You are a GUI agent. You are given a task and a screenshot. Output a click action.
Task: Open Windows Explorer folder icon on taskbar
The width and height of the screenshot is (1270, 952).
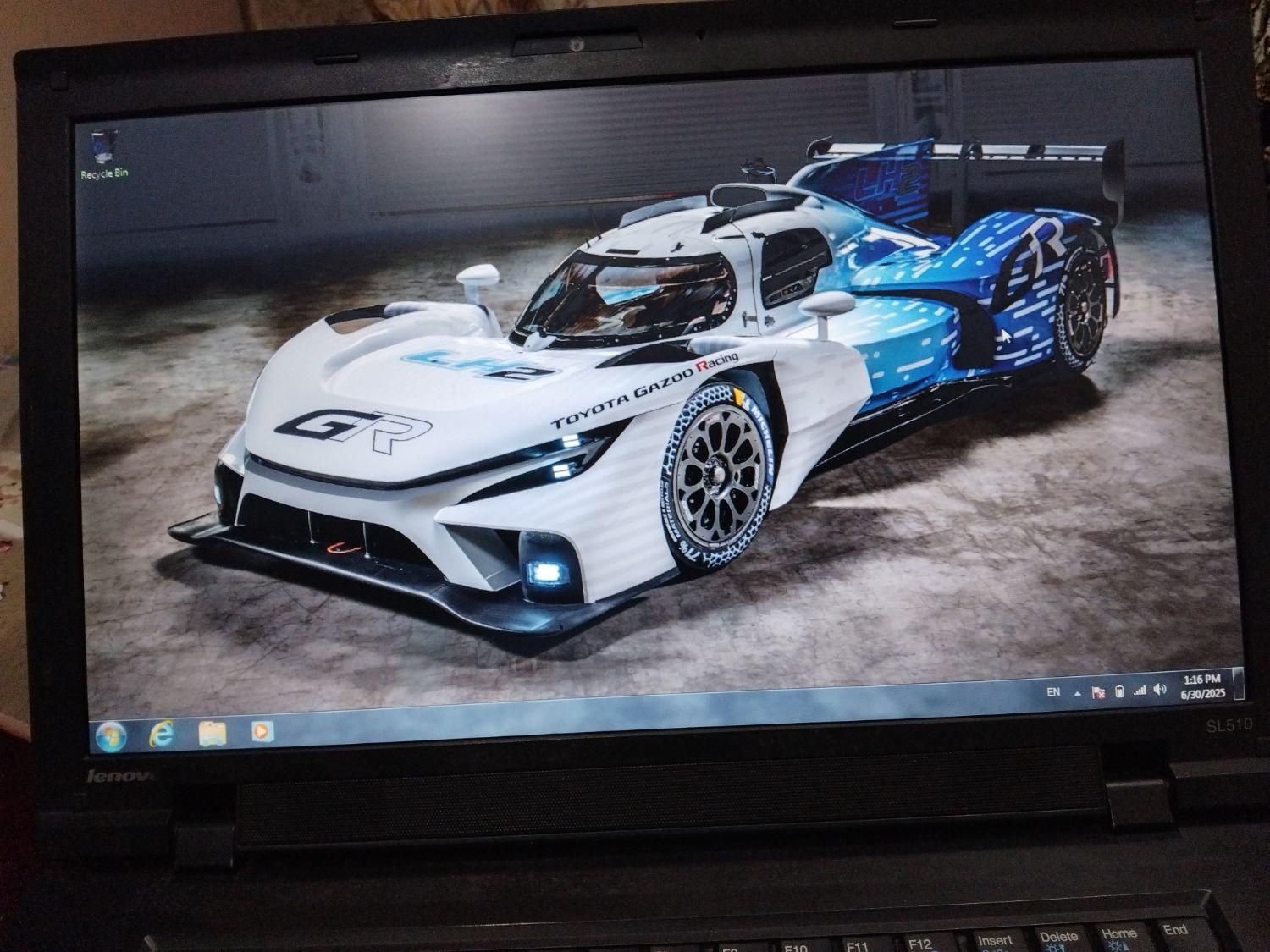[x=213, y=733]
